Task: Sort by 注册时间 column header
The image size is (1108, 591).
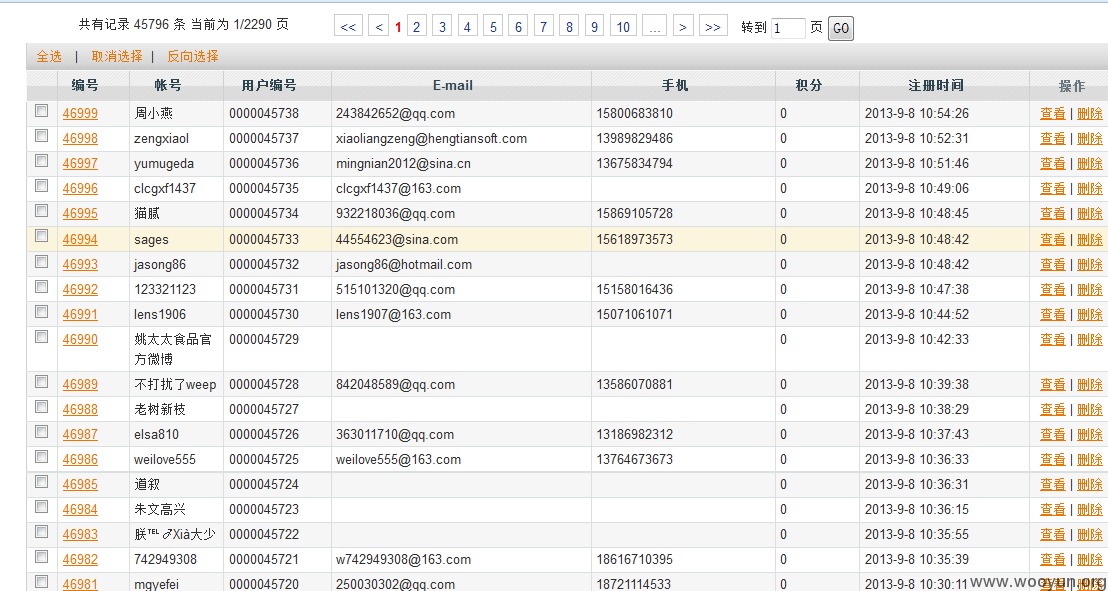Action: click(936, 86)
